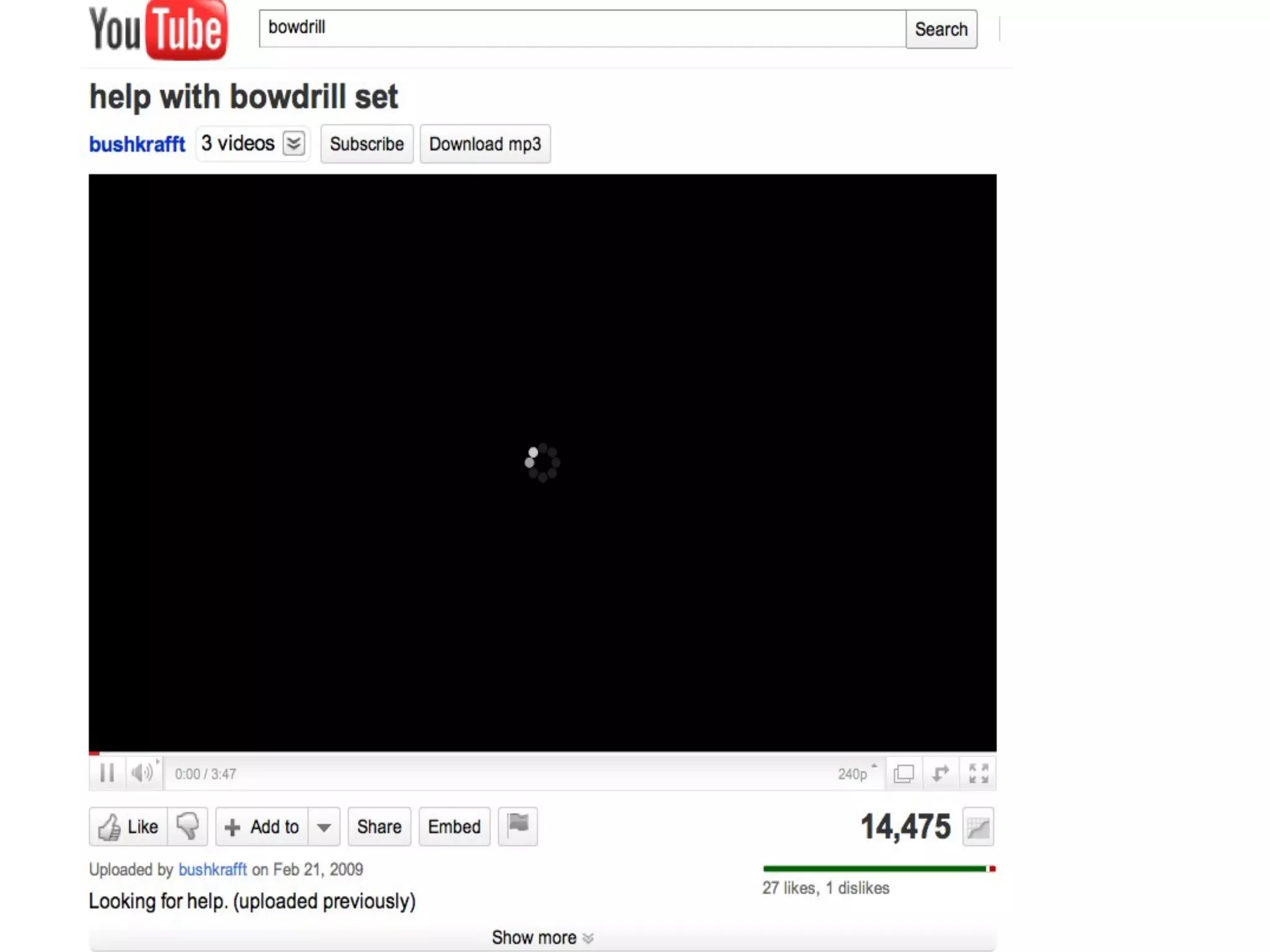Enter fullscreen with the fullscreen icon
Screen dimensions: 1270x952
978,773
